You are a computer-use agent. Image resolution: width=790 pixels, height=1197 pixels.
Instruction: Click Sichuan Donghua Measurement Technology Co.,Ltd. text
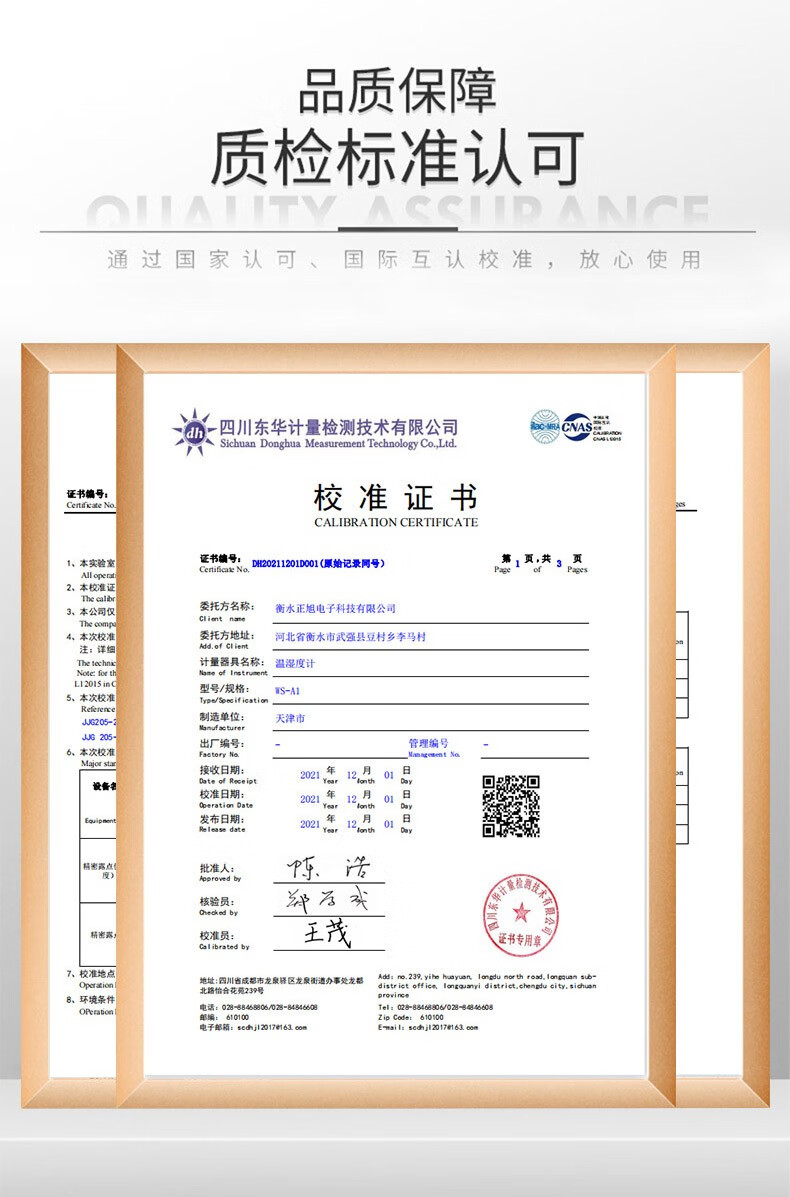coord(338,444)
